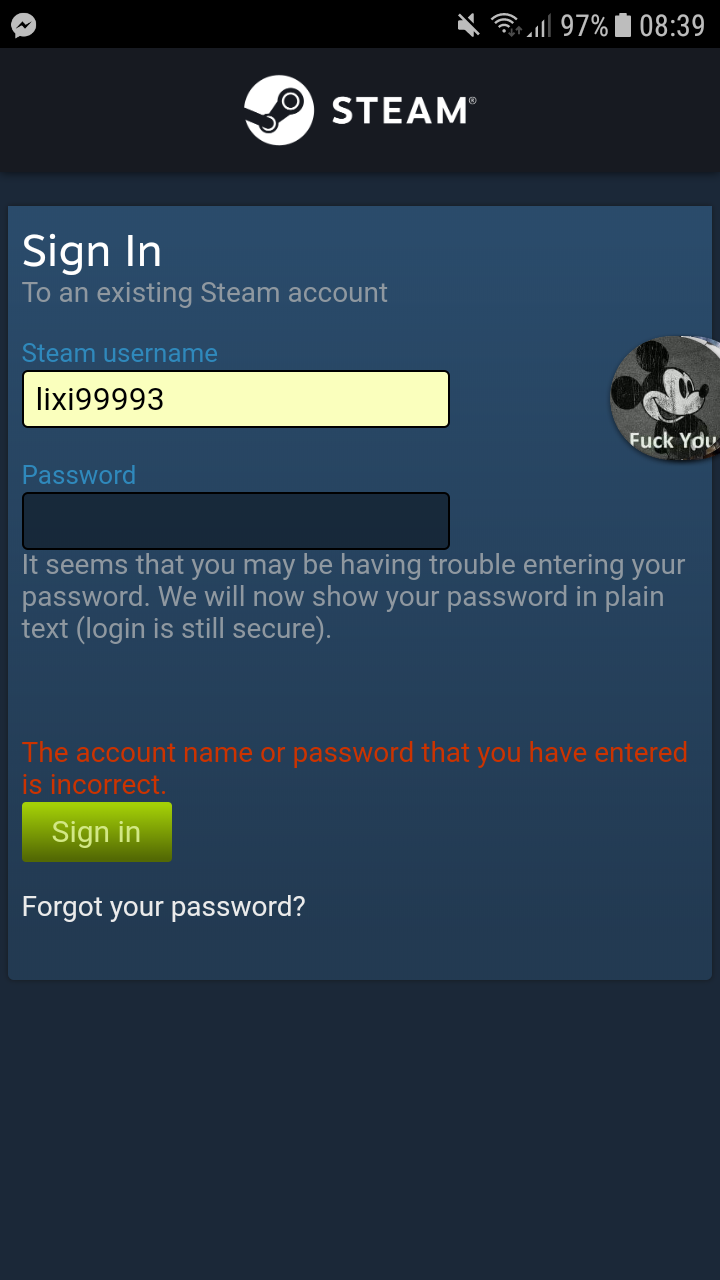Open the Messenger notification icon
Image resolution: width=720 pixels, height=1280 pixels.
(x=24, y=25)
